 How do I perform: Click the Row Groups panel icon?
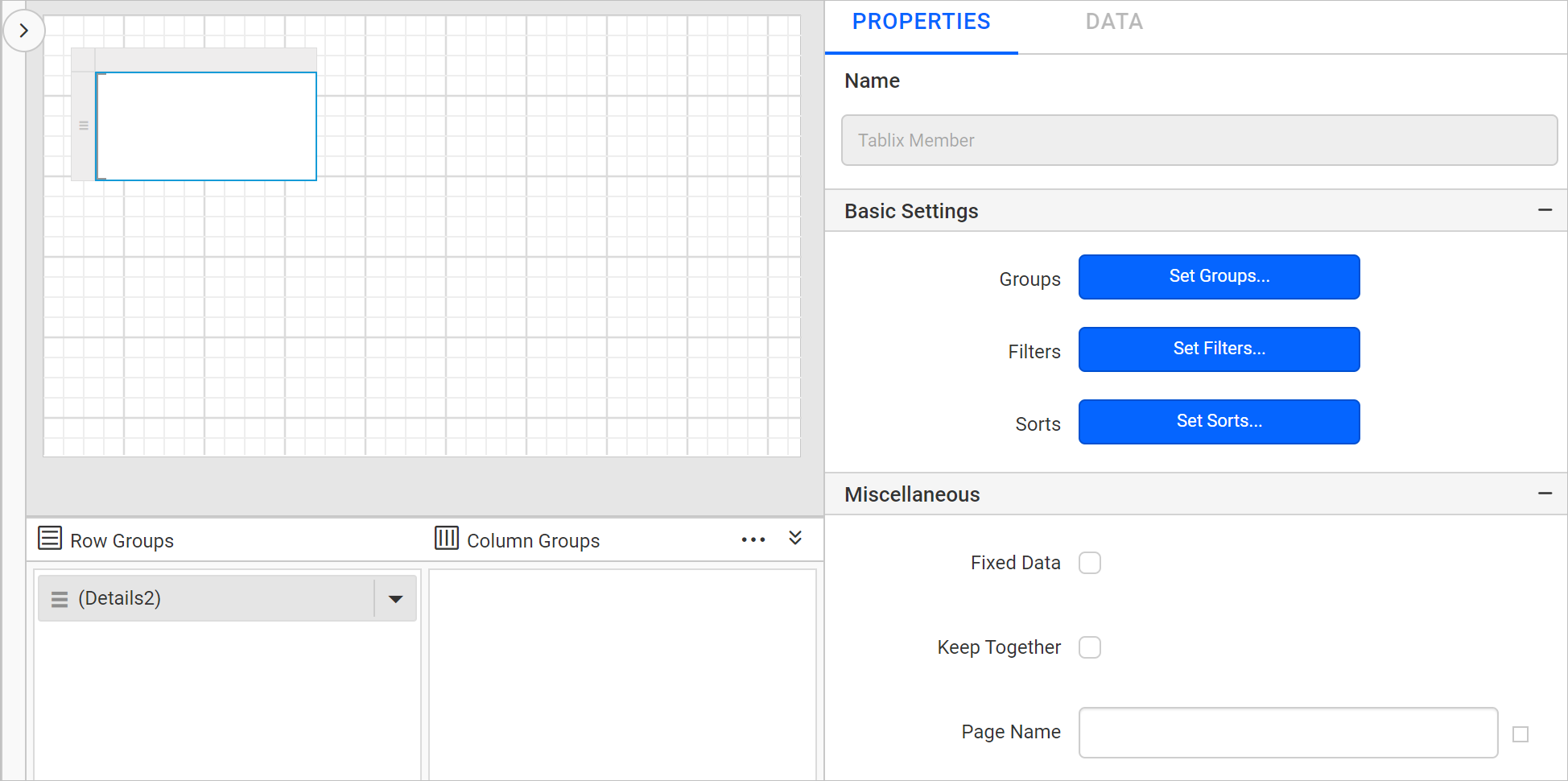pyautogui.click(x=50, y=538)
